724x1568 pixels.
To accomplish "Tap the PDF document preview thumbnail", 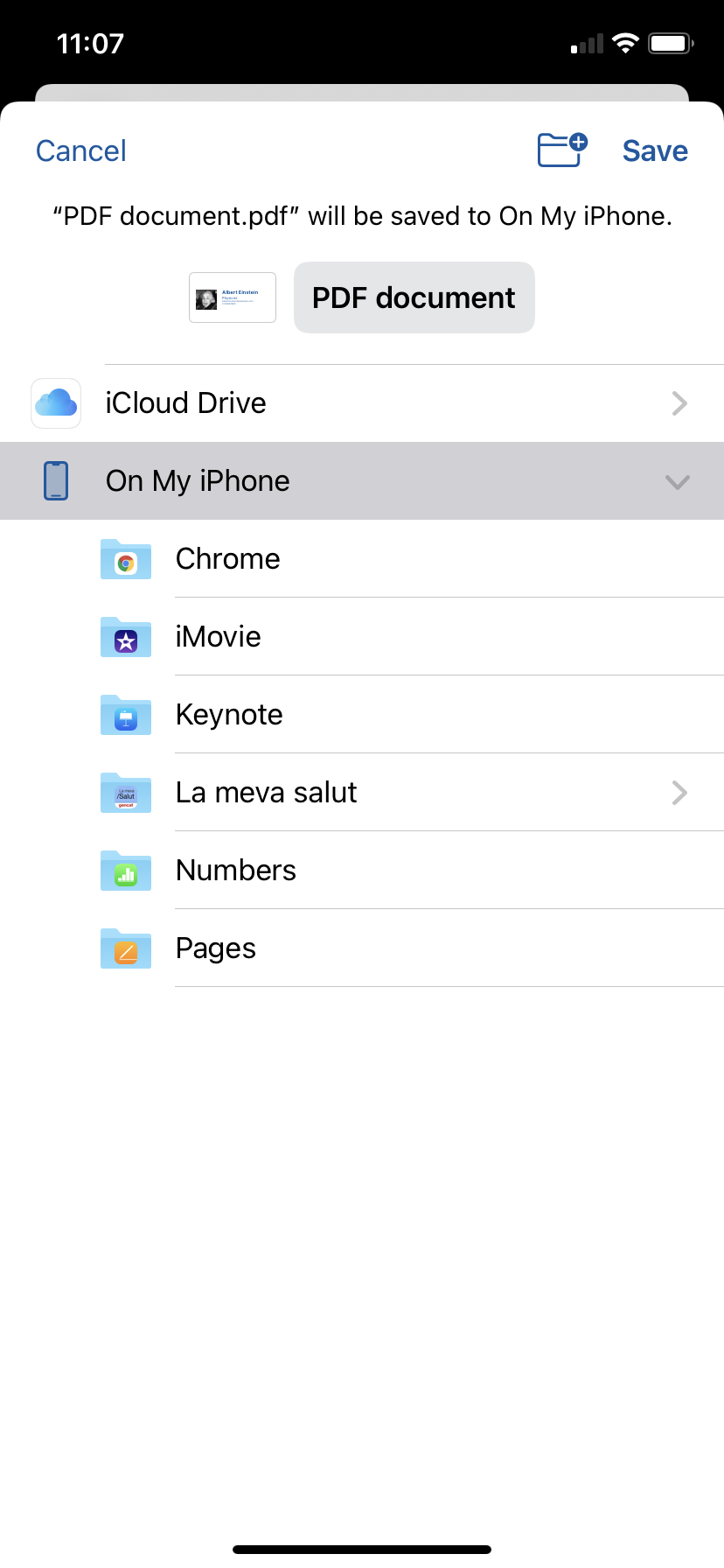I will [x=233, y=297].
